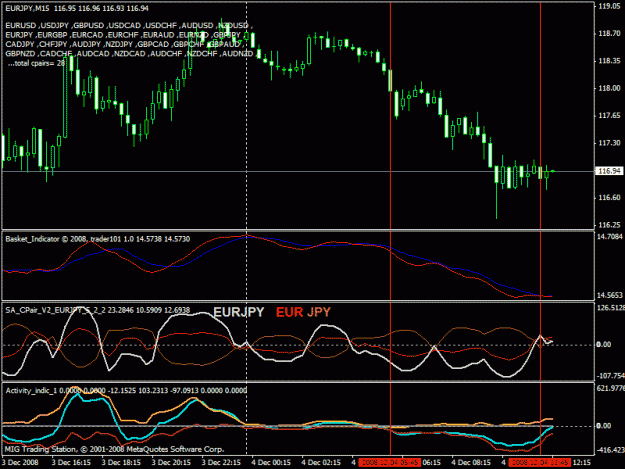Select the Activity_indic_1 indicator label
Screen dimensions: 625x469
click(126, 391)
